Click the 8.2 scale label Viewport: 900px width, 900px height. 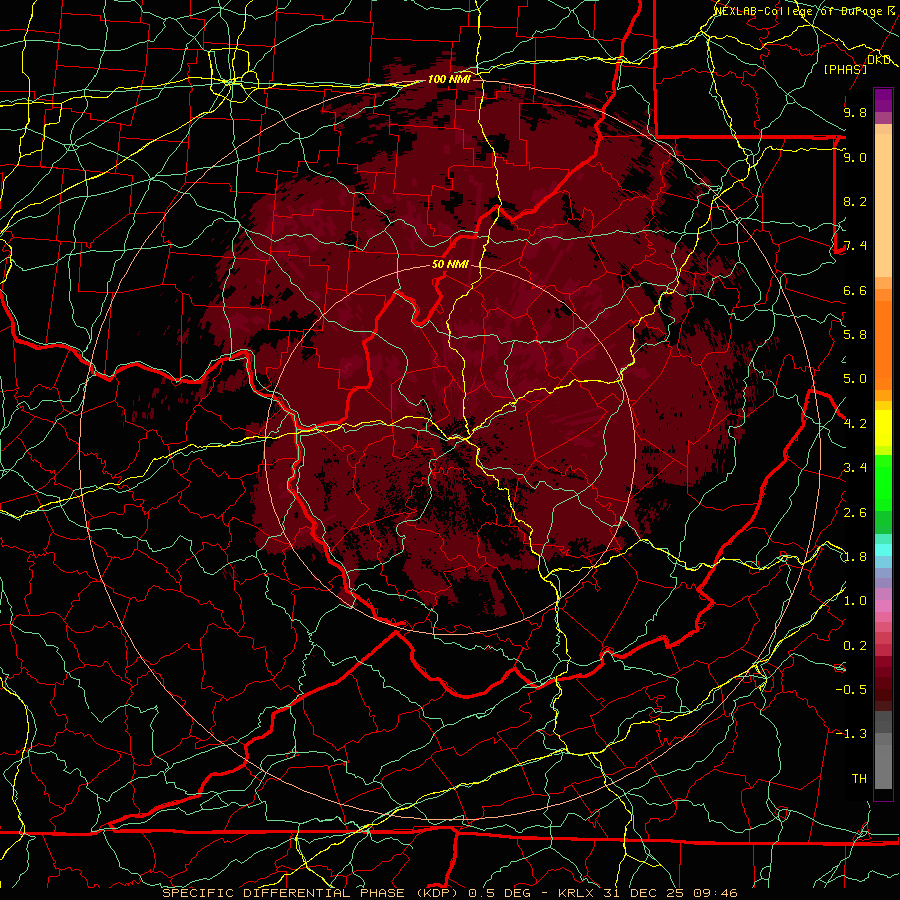point(855,201)
